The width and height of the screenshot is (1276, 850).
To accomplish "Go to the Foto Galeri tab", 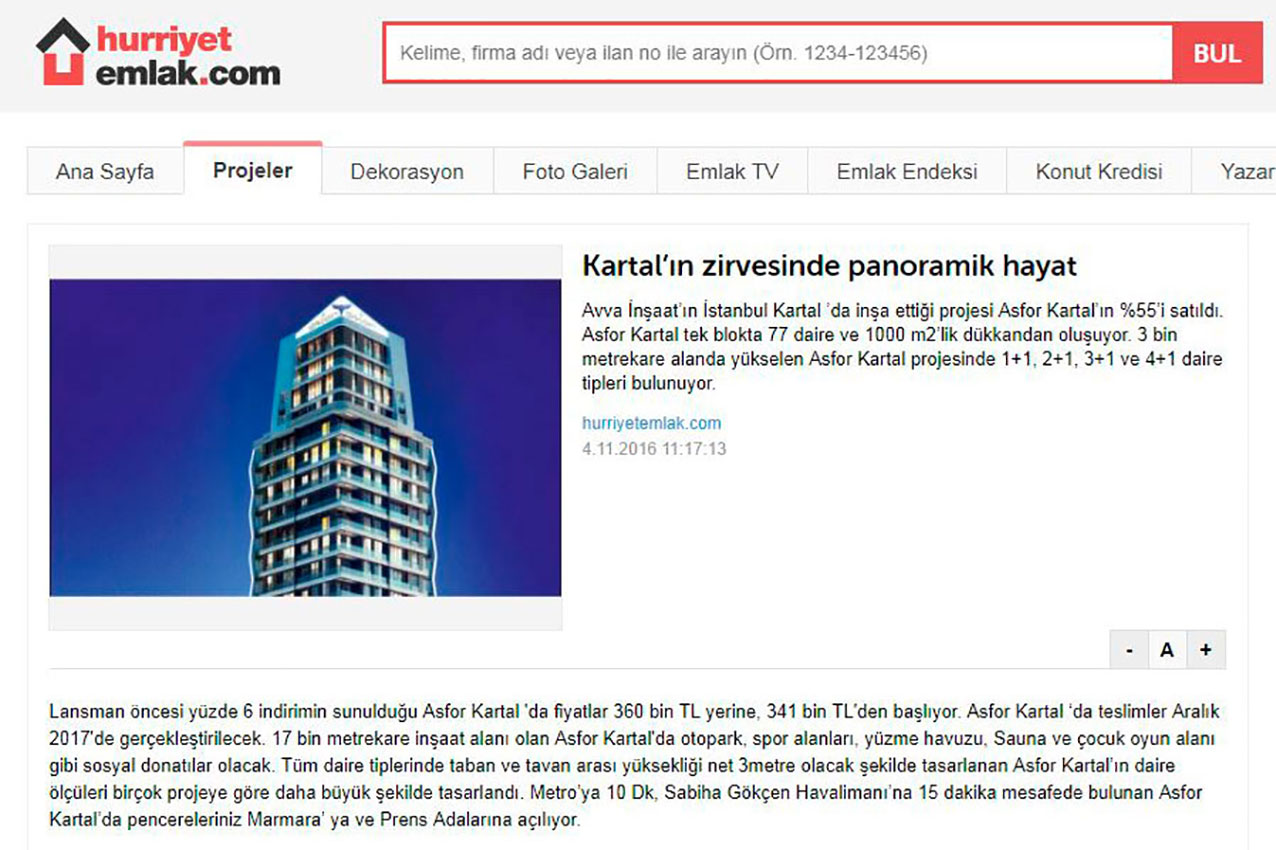I will click(575, 172).
